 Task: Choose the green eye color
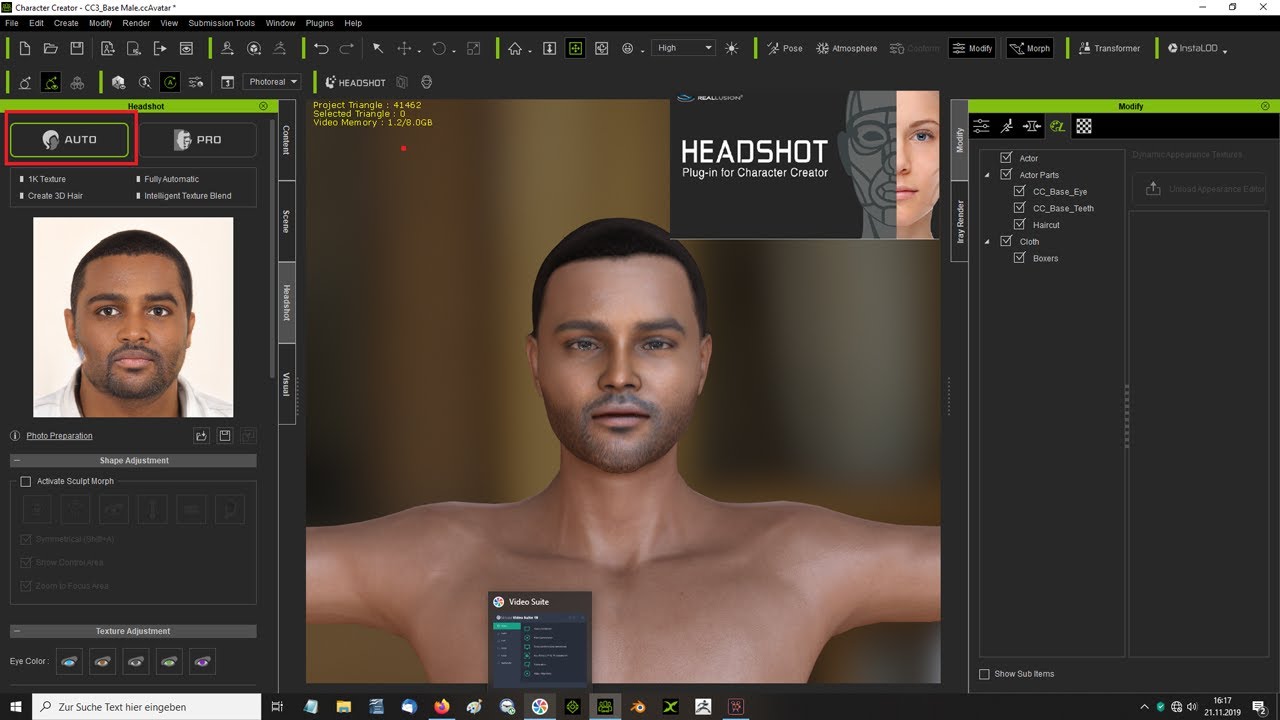point(169,661)
